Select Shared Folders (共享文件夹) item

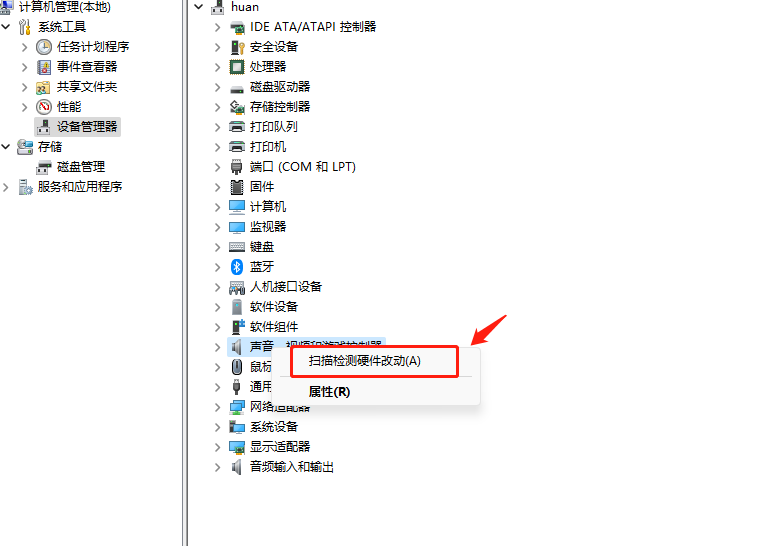pos(87,87)
